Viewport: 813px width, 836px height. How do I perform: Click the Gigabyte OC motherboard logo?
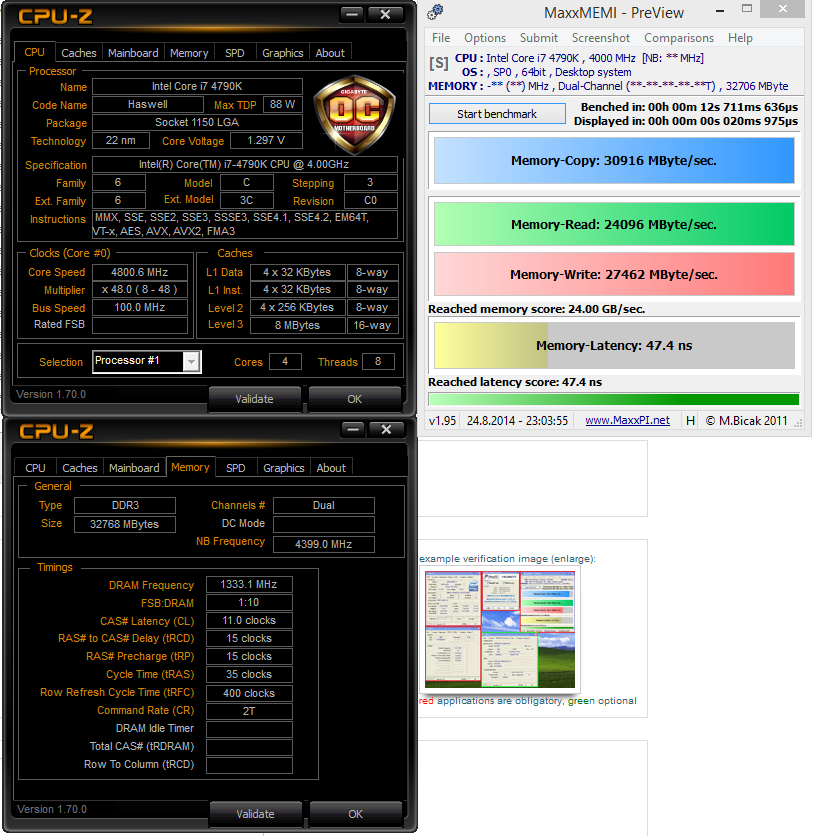coord(355,115)
